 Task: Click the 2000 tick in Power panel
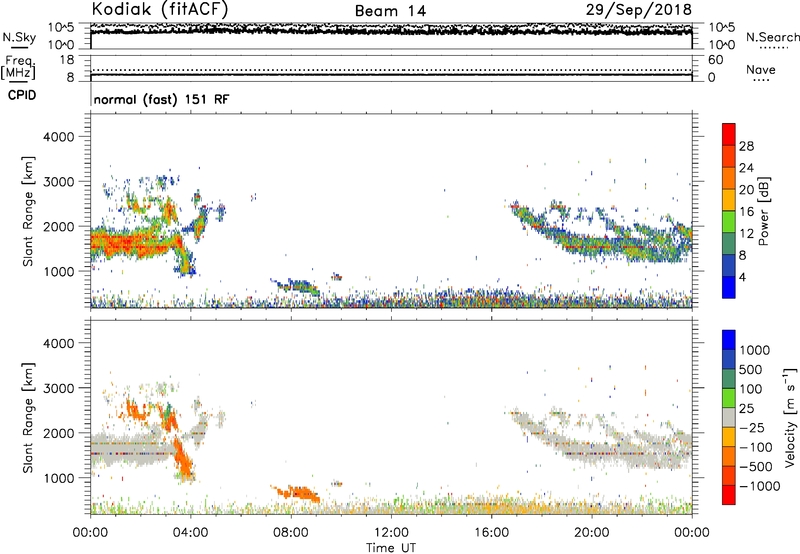coord(58,227)
